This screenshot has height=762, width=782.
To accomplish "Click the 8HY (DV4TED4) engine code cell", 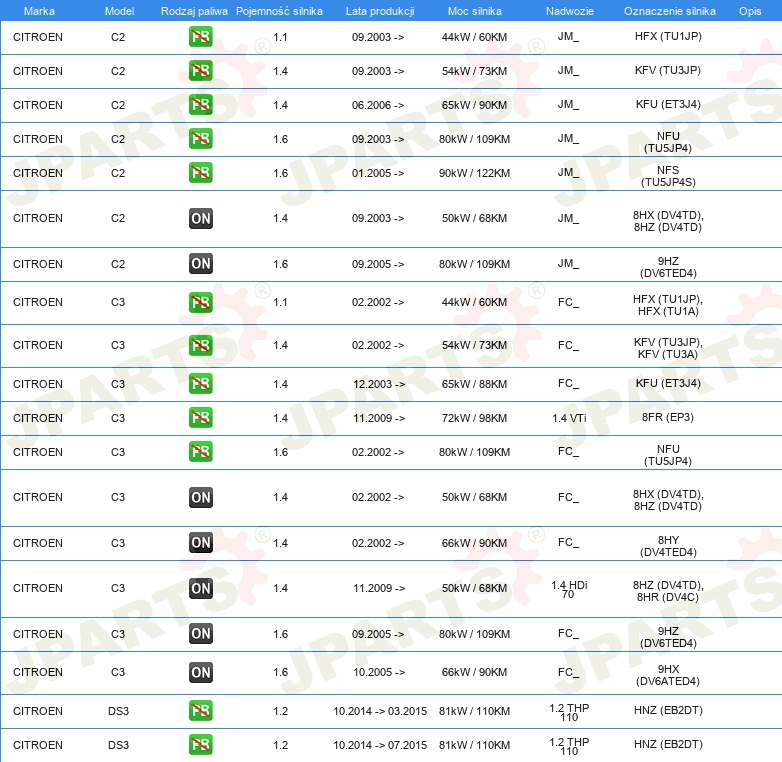I will coord(668,546).
